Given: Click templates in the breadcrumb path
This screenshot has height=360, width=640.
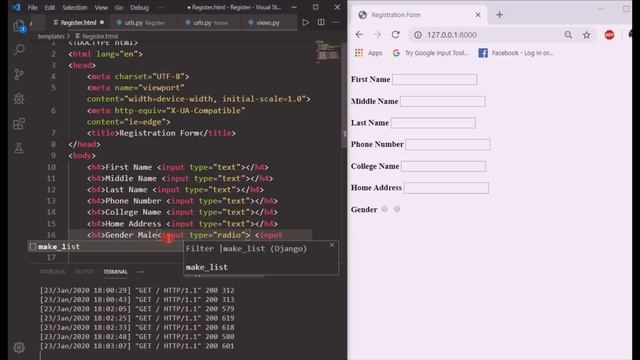Looking at the screenshot, I should tap(51, 36).
